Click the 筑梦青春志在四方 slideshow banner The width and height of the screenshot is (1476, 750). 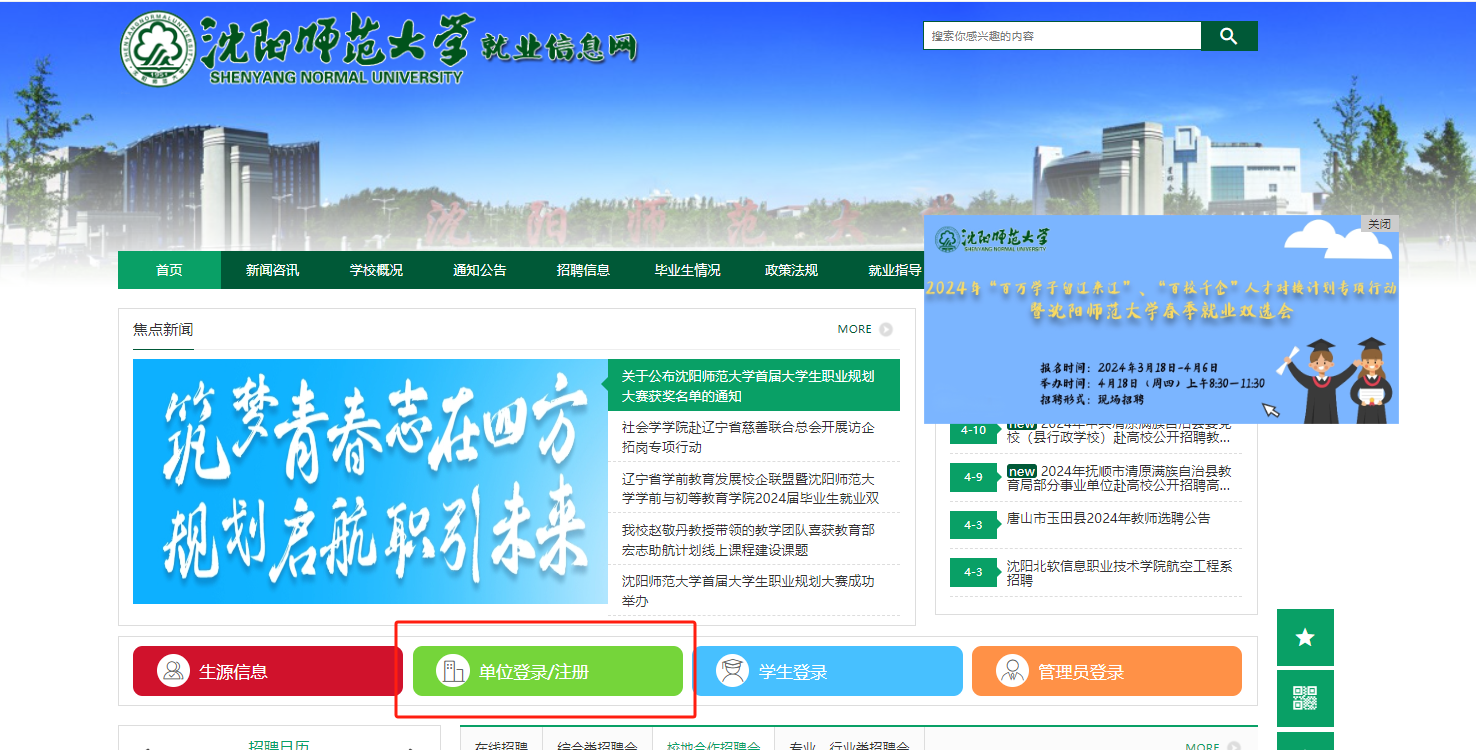click(x=370, y=482)
